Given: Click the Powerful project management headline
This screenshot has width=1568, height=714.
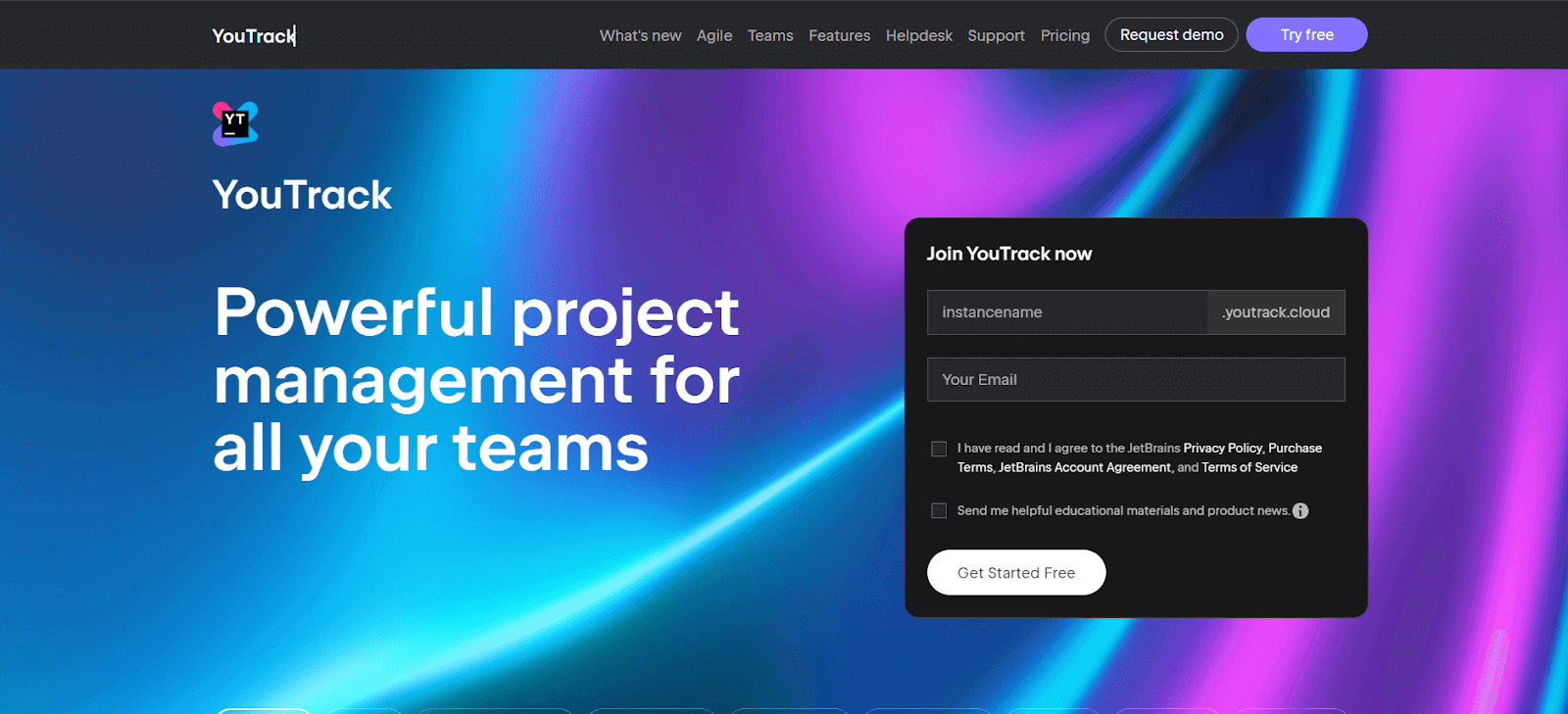Looking at the screenshot, I should (476, 380).
